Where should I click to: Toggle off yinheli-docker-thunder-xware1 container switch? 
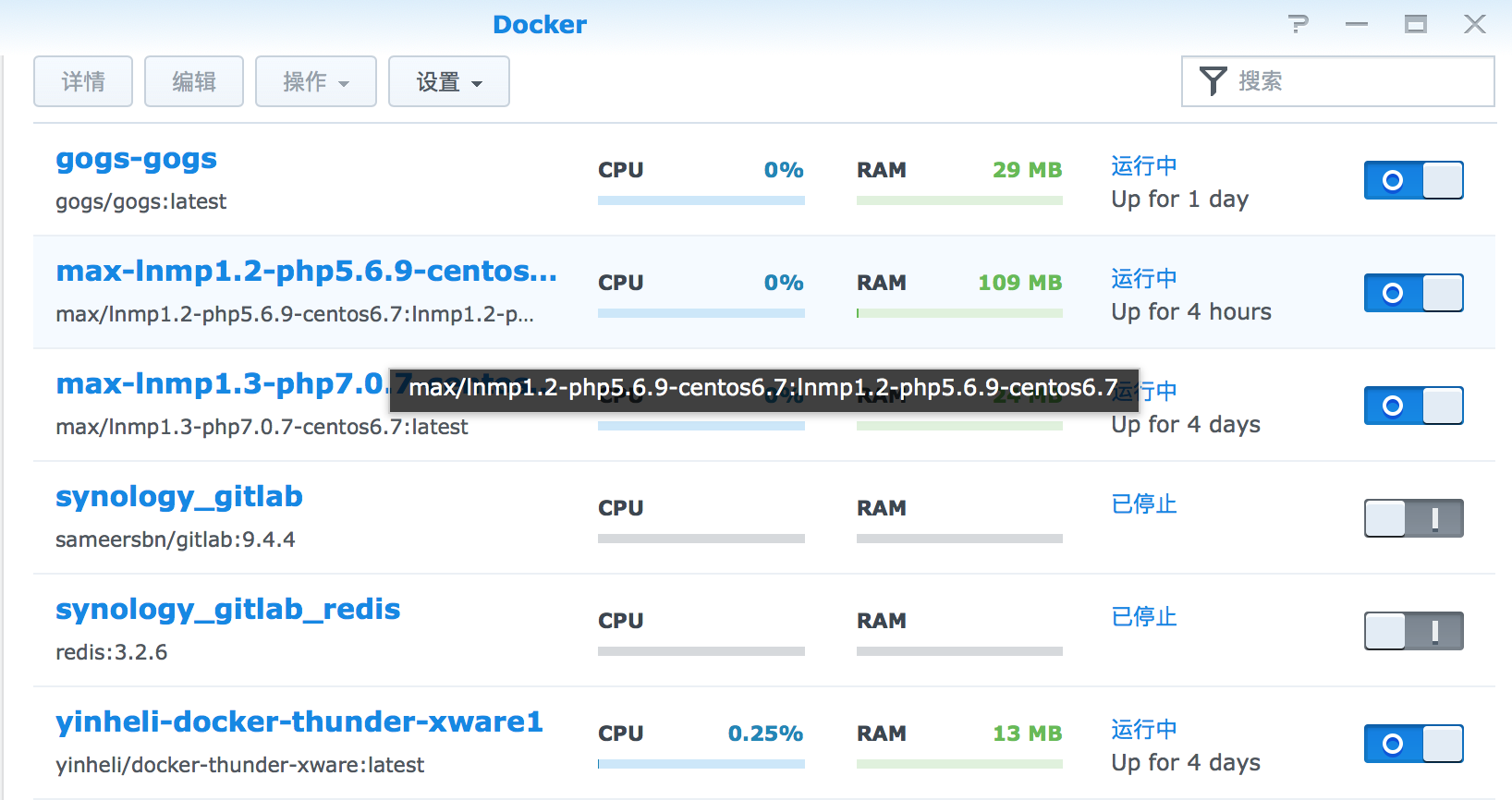point(1414,744)
